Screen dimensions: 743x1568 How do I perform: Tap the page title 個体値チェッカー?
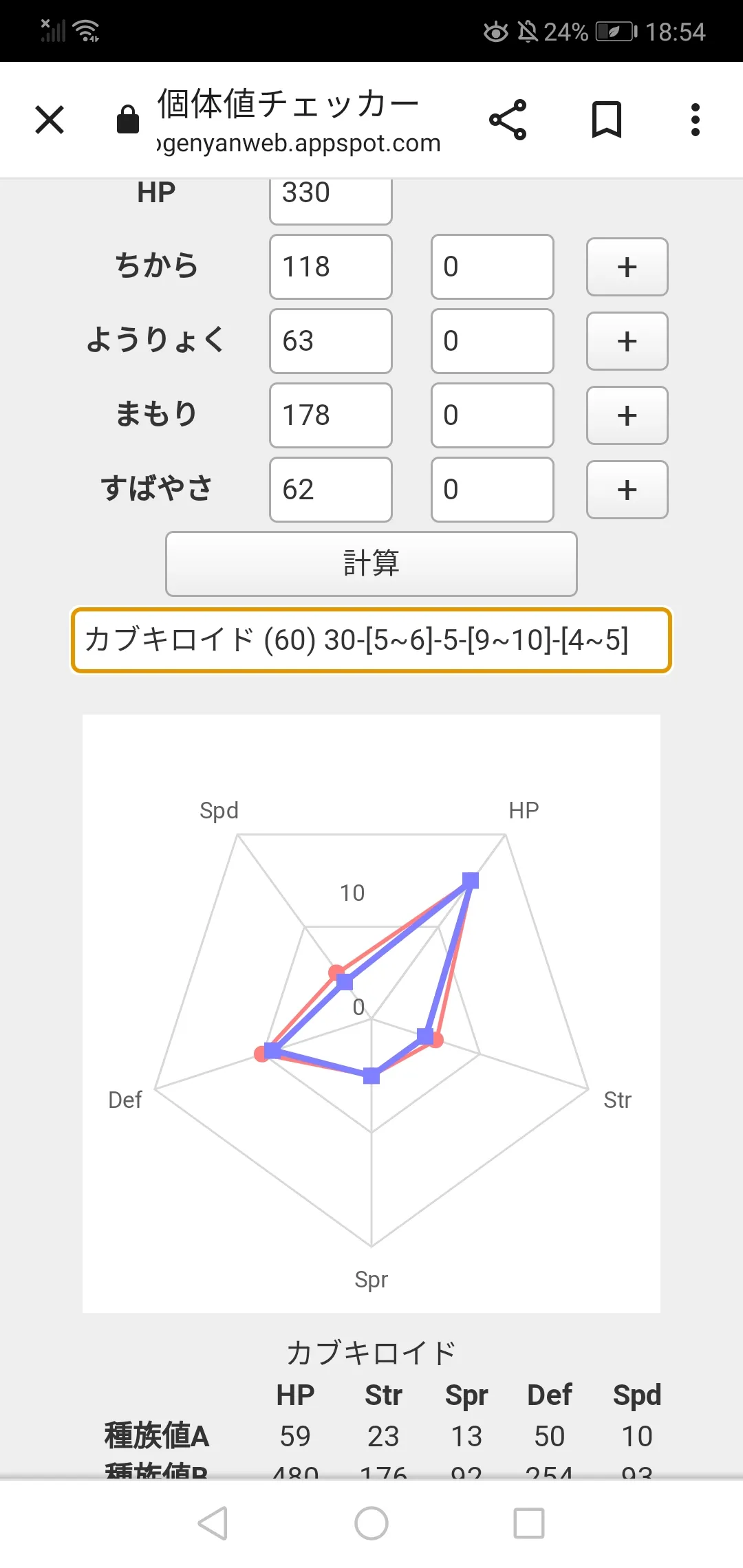pos(288,105)
